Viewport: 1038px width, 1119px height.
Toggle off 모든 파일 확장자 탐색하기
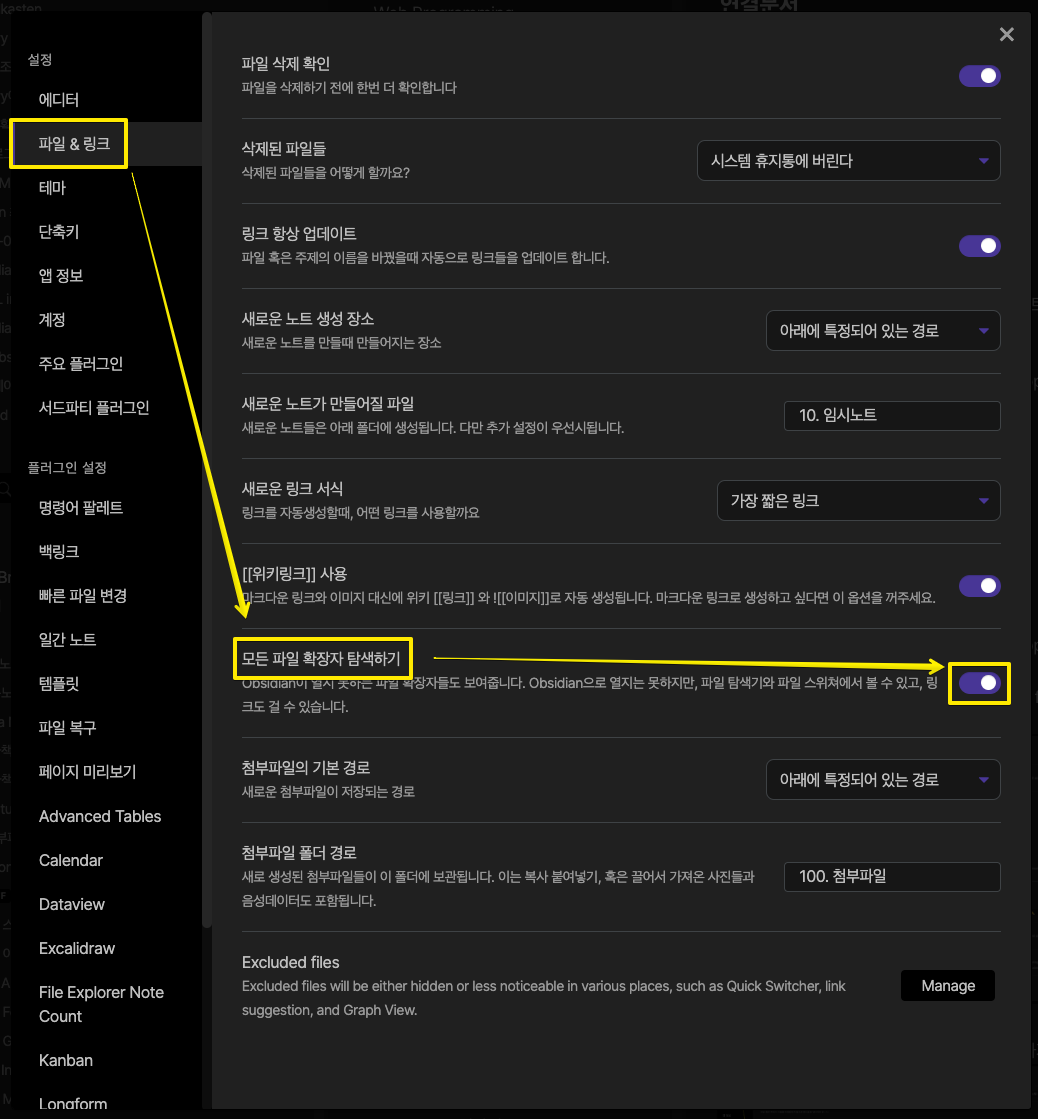coord(979,683)
